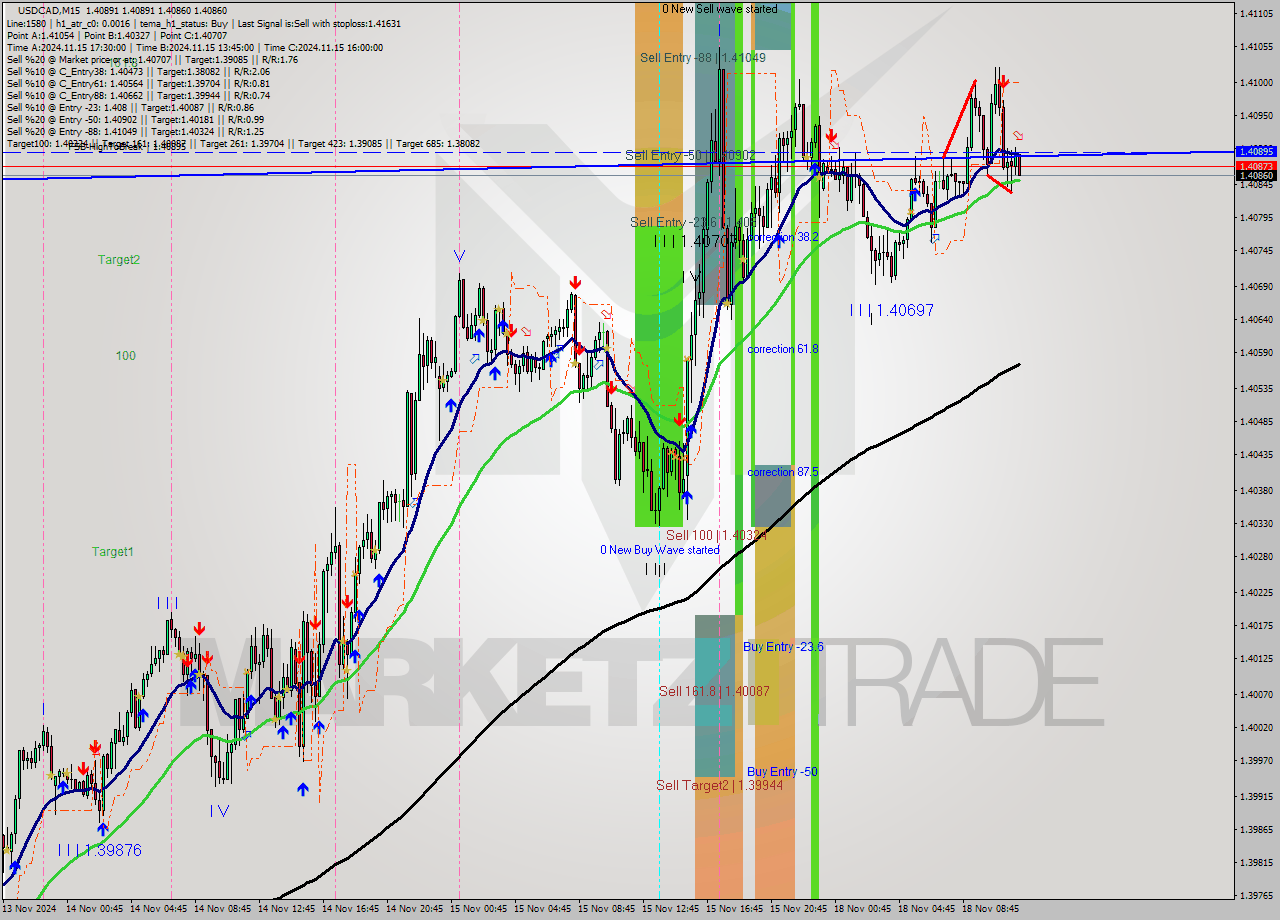Screen dimensions: 1280x920
Task: Click the 'I I I 1.39876' wave label
Action: [x=99, y=850]
